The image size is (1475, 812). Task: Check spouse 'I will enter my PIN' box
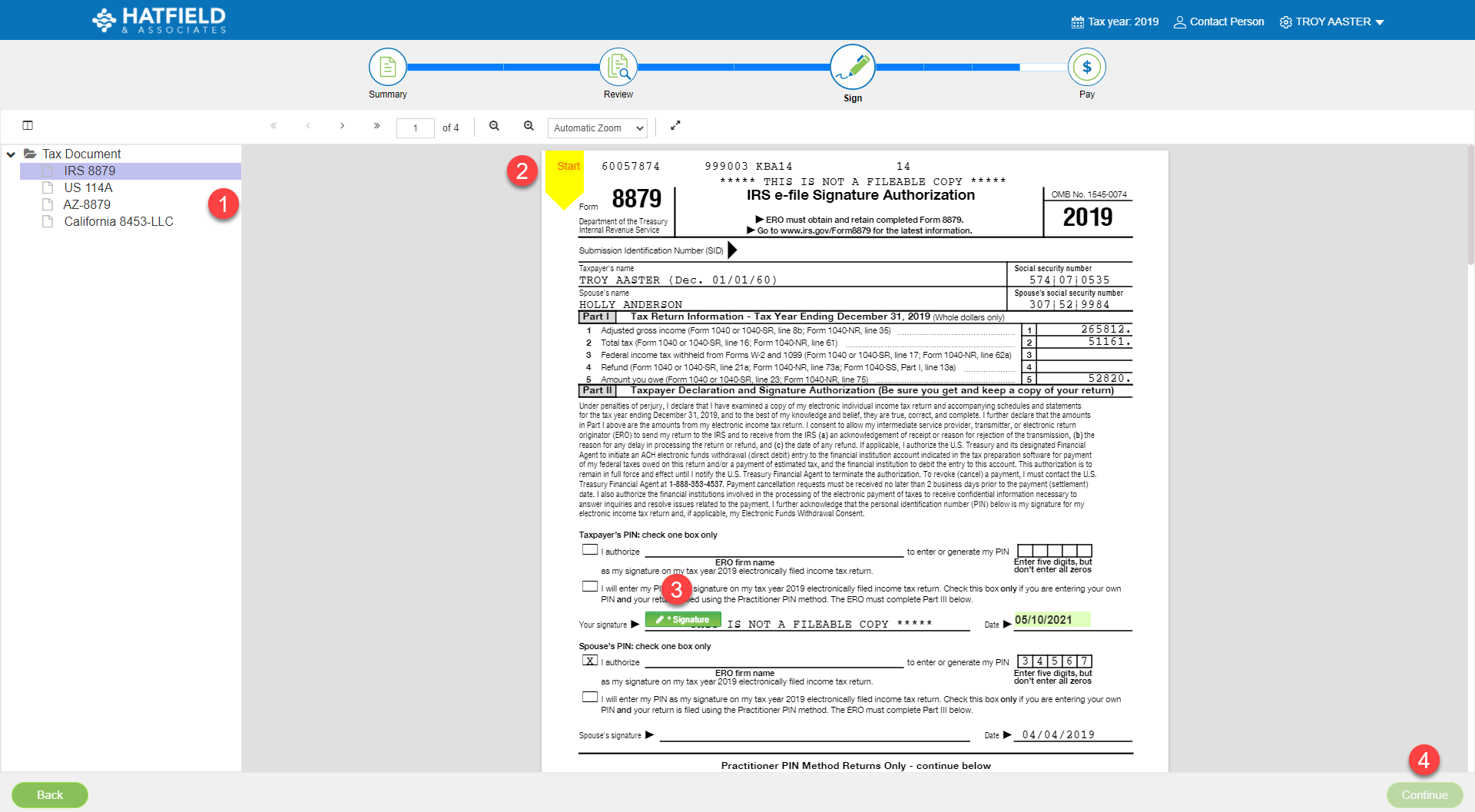coord(590,697)
